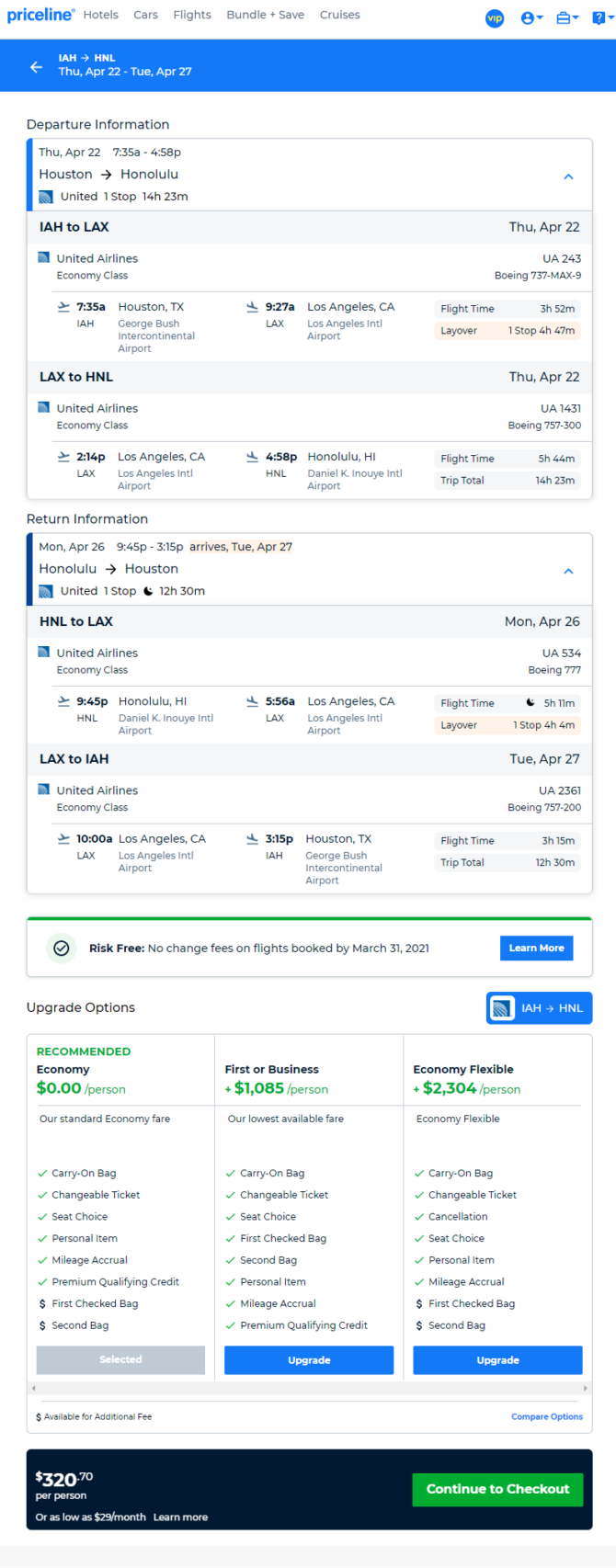Open the account profile menu icon
This screenshot has width=616, height=1568.
click(531, 17)
